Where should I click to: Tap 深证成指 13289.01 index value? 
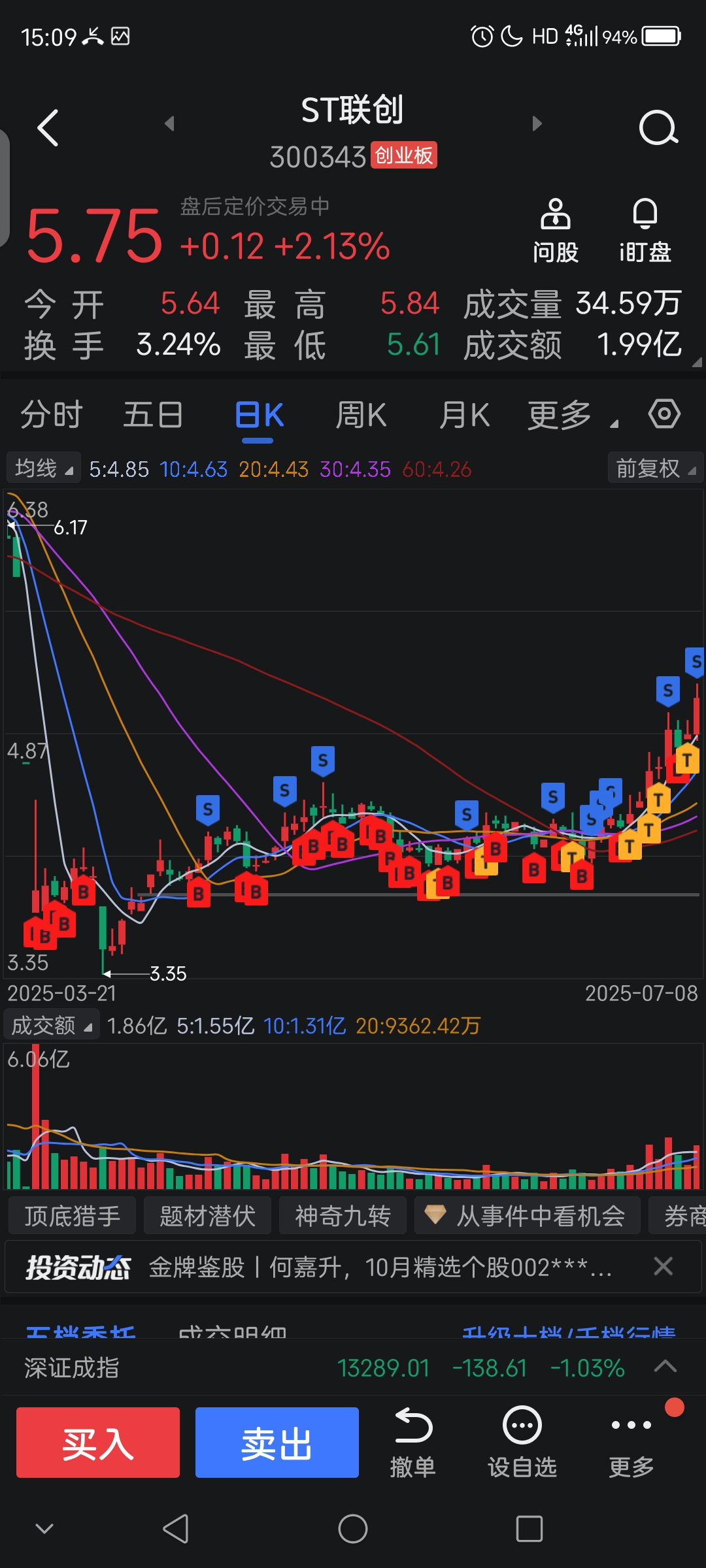[383, 1367]
